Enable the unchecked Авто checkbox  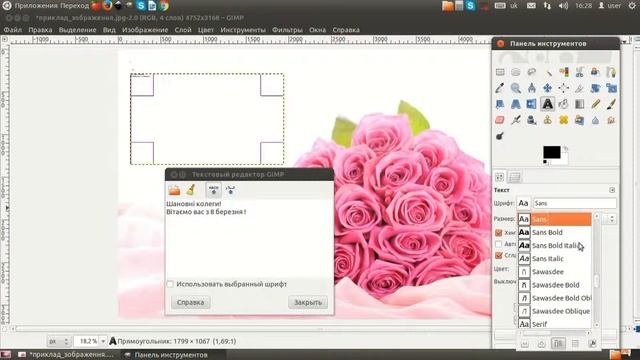pyautogui.click(x=498, y=244)
